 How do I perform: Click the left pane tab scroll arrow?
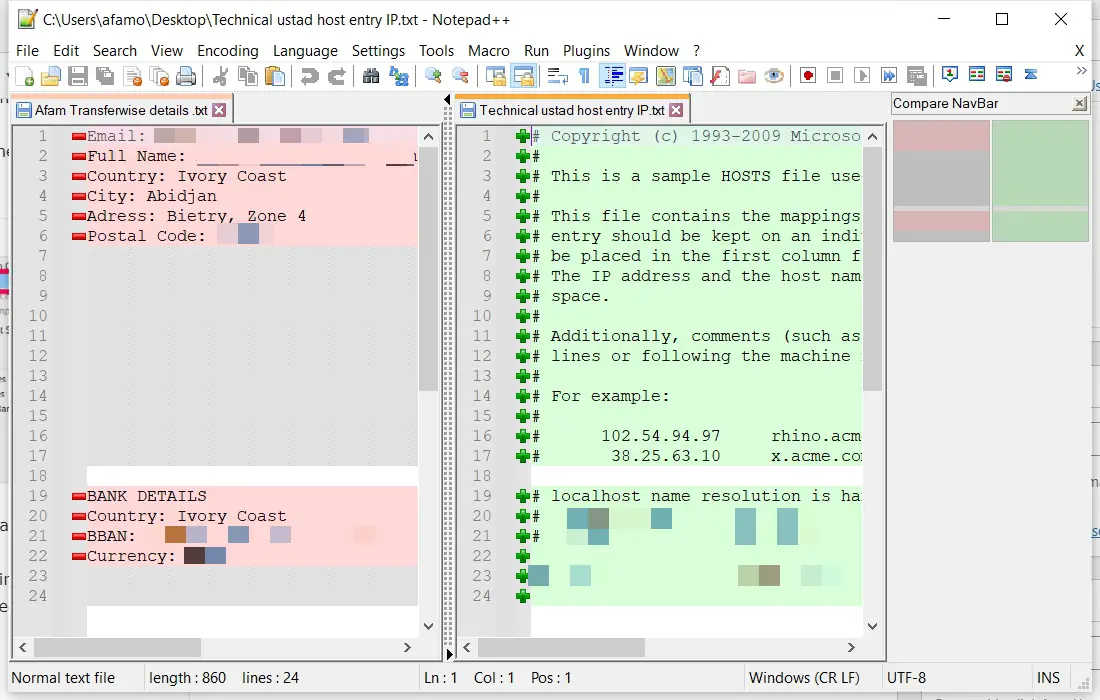coord(447,99)
